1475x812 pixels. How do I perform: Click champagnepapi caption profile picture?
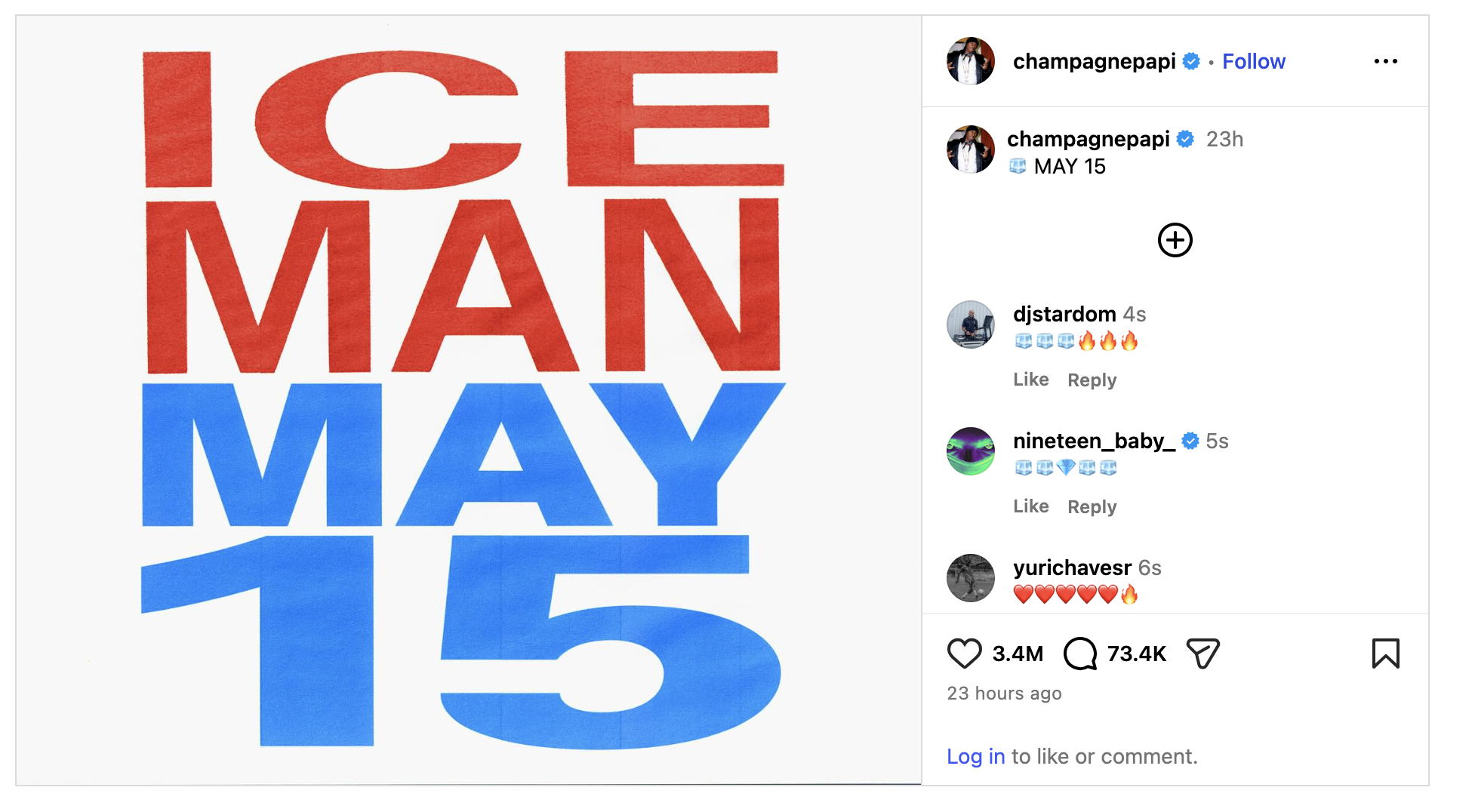(x=970, y=149)
